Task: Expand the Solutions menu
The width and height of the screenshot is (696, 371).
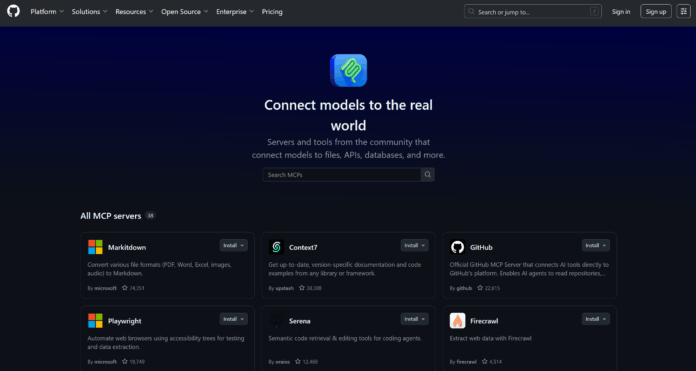Action: tap(89, 12)
